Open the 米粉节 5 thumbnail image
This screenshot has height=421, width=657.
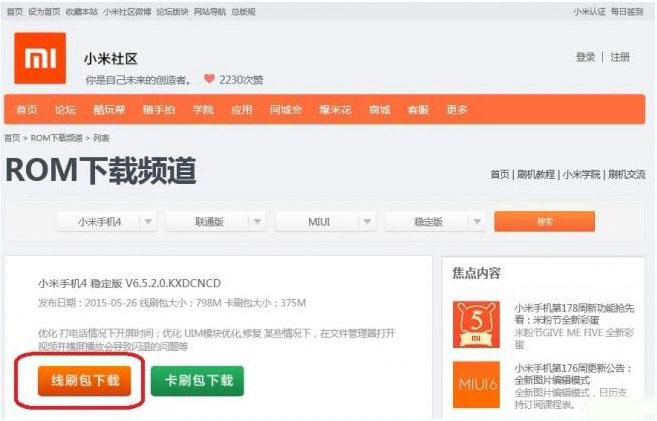coord(476,324)
